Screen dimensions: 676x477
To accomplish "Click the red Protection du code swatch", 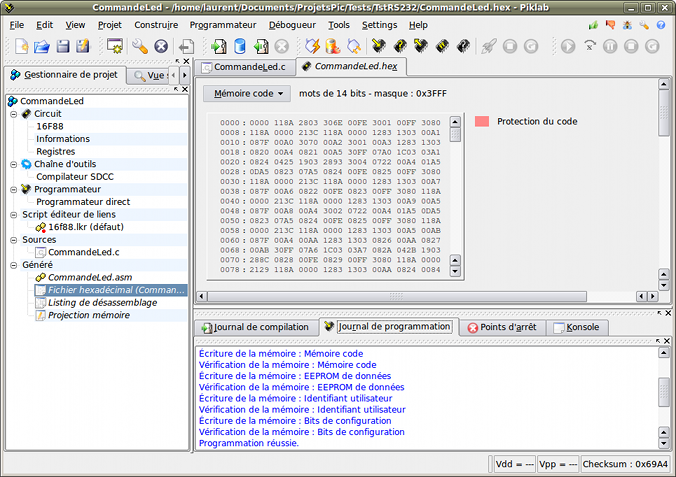I will 482,121.
